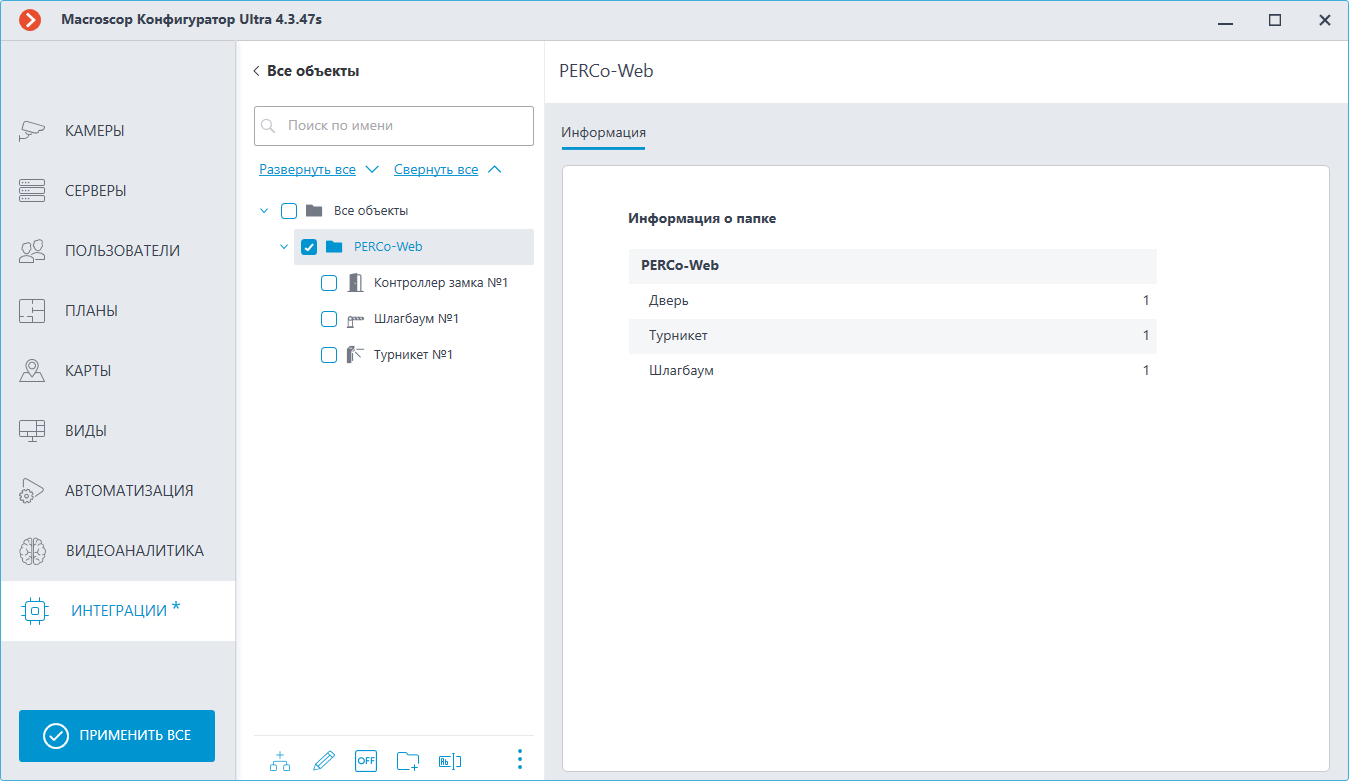Click the map pin icon beside Карты
The image size is (1349, 781).
[x=32, y=371]
